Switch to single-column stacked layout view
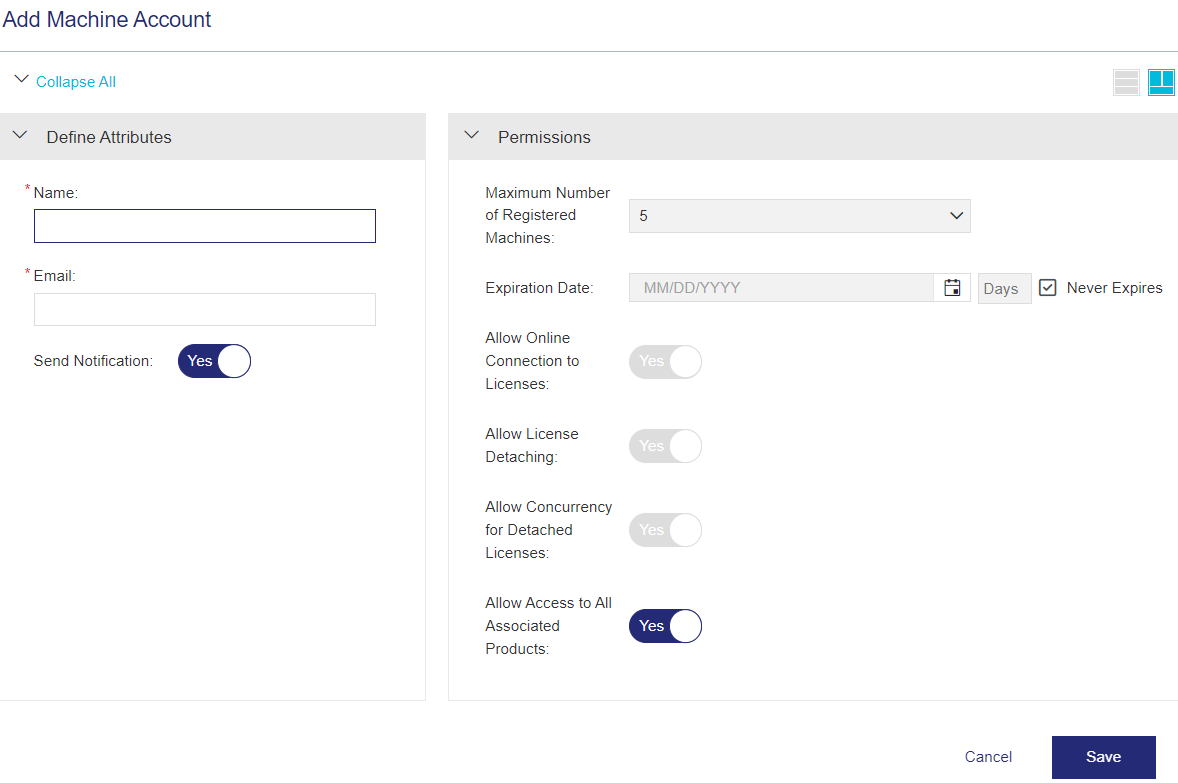 click(1126, 82)
